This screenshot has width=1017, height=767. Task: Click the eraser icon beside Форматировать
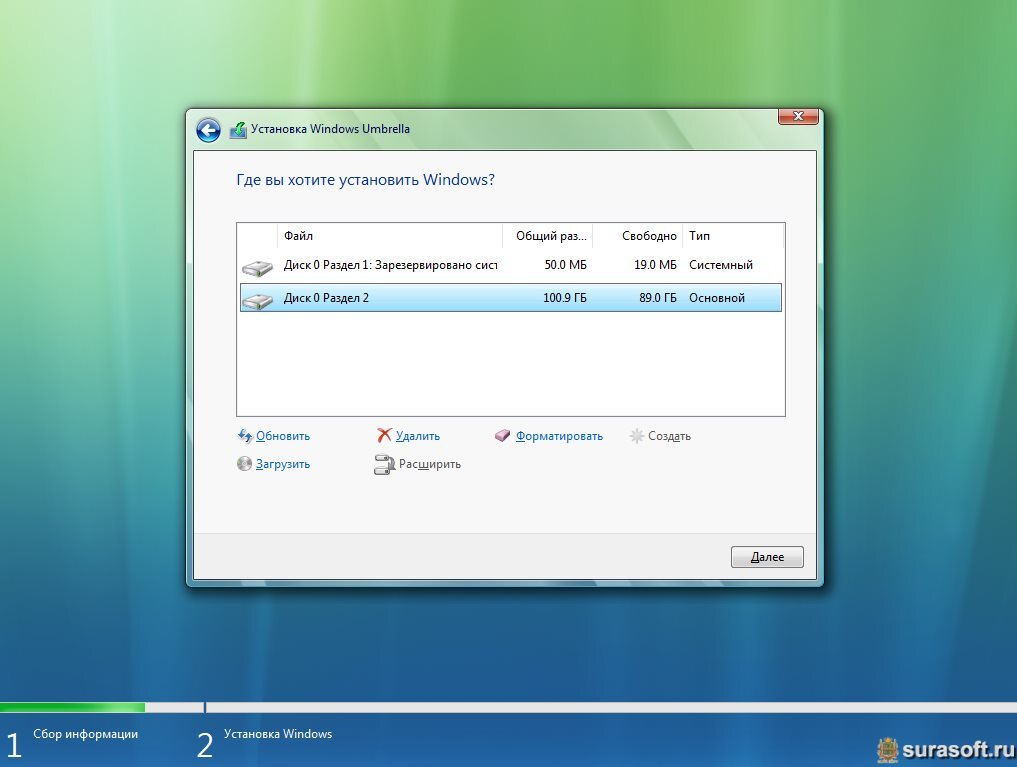[503, 436]
